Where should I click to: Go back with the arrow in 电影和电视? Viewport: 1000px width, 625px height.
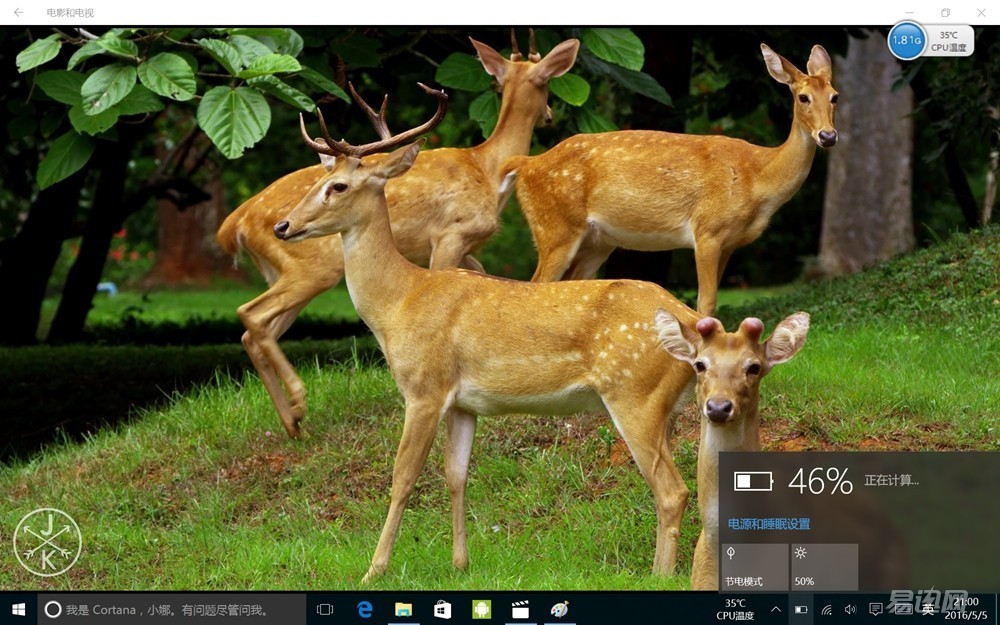18,12
